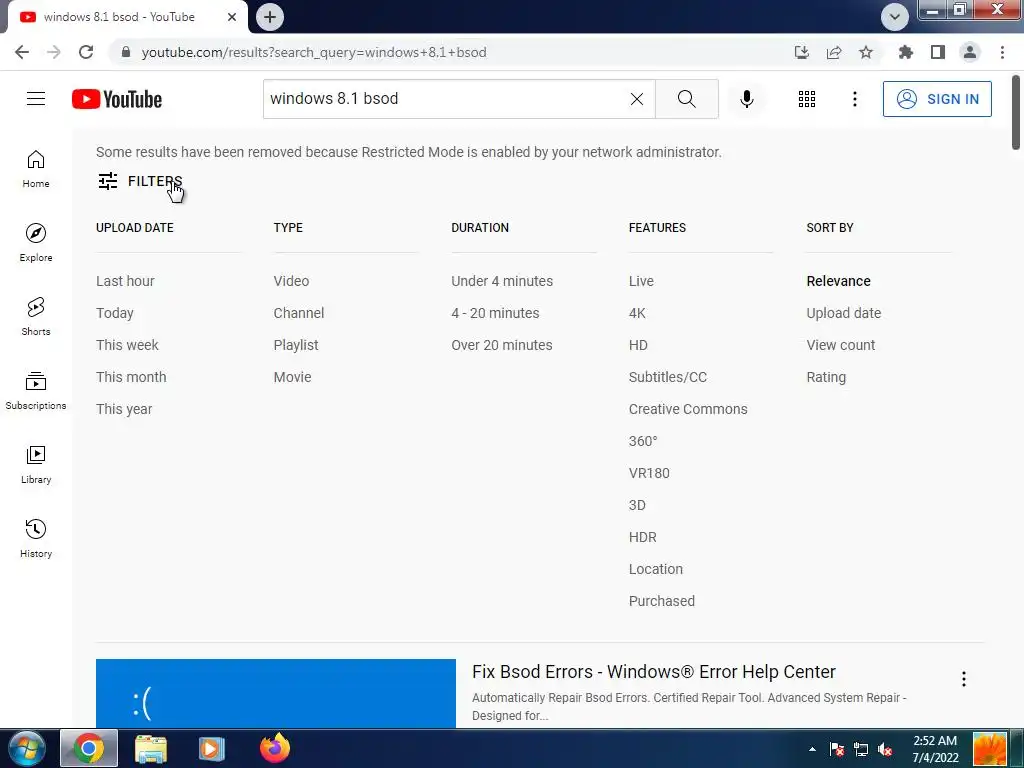Enable the HD feature filter
This screenshot has width=1024, height=768.
(638, 345)
